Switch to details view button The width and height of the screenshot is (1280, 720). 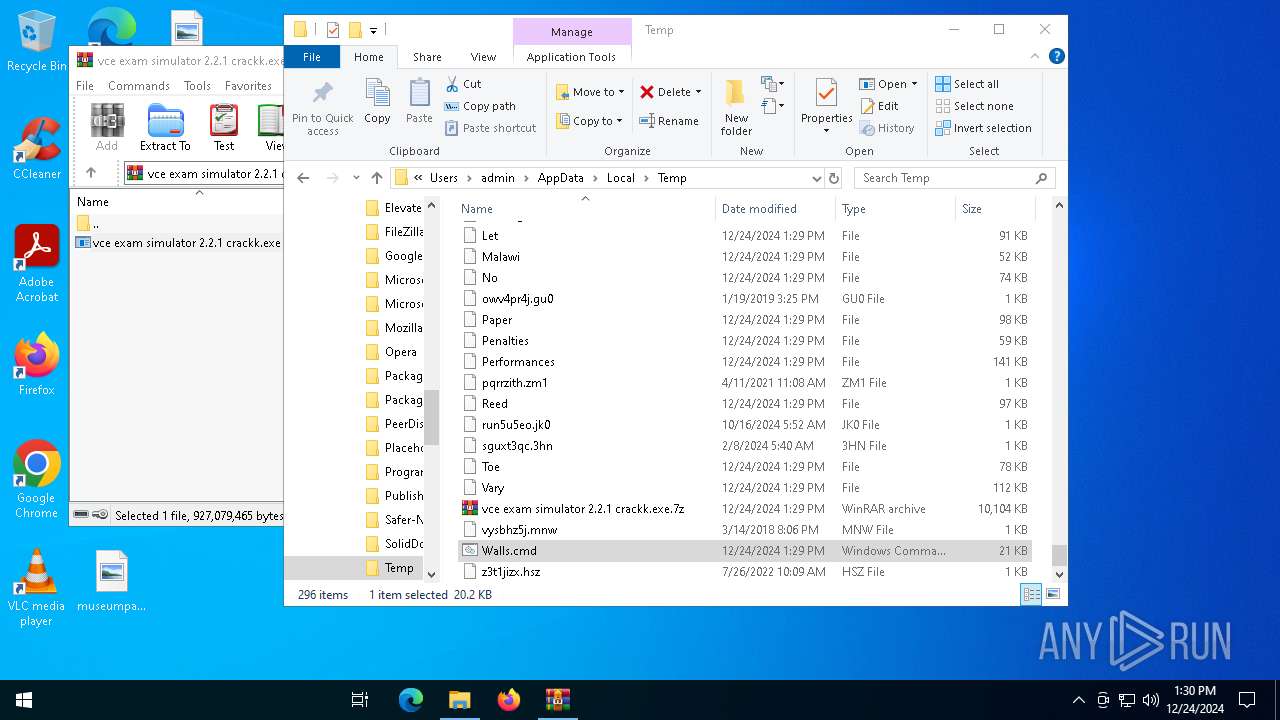tap(1031, 594)
